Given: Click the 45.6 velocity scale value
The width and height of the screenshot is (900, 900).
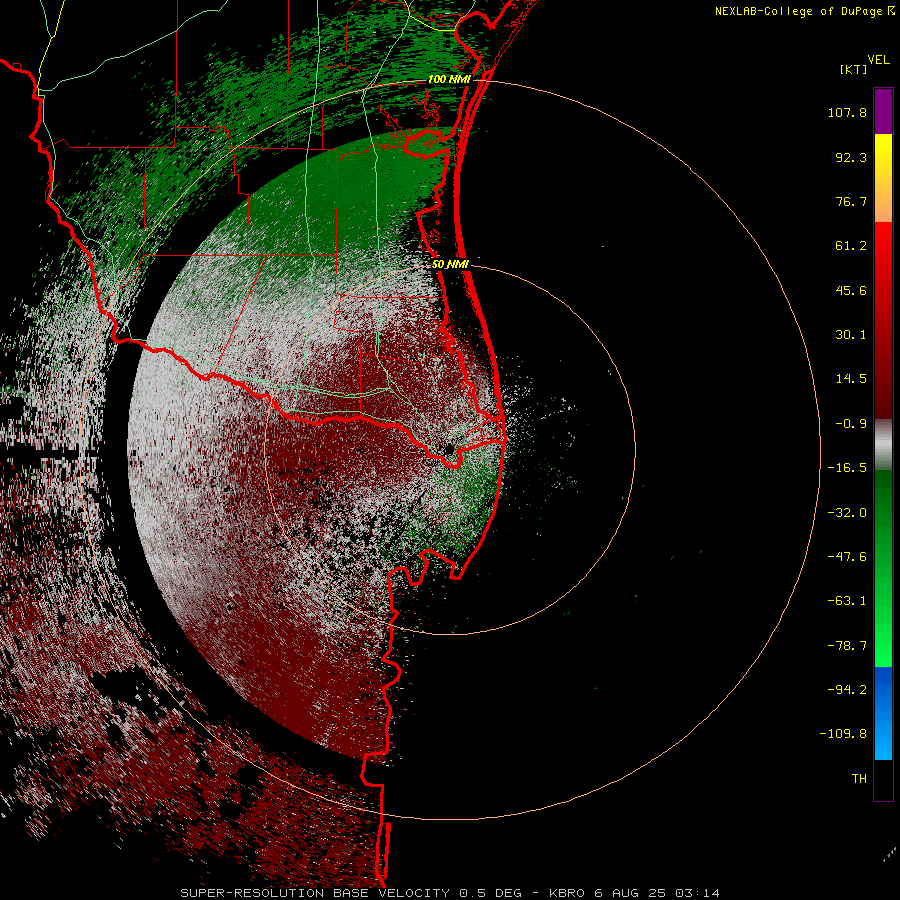Looking at the screenshot, I should click(851, 290).
